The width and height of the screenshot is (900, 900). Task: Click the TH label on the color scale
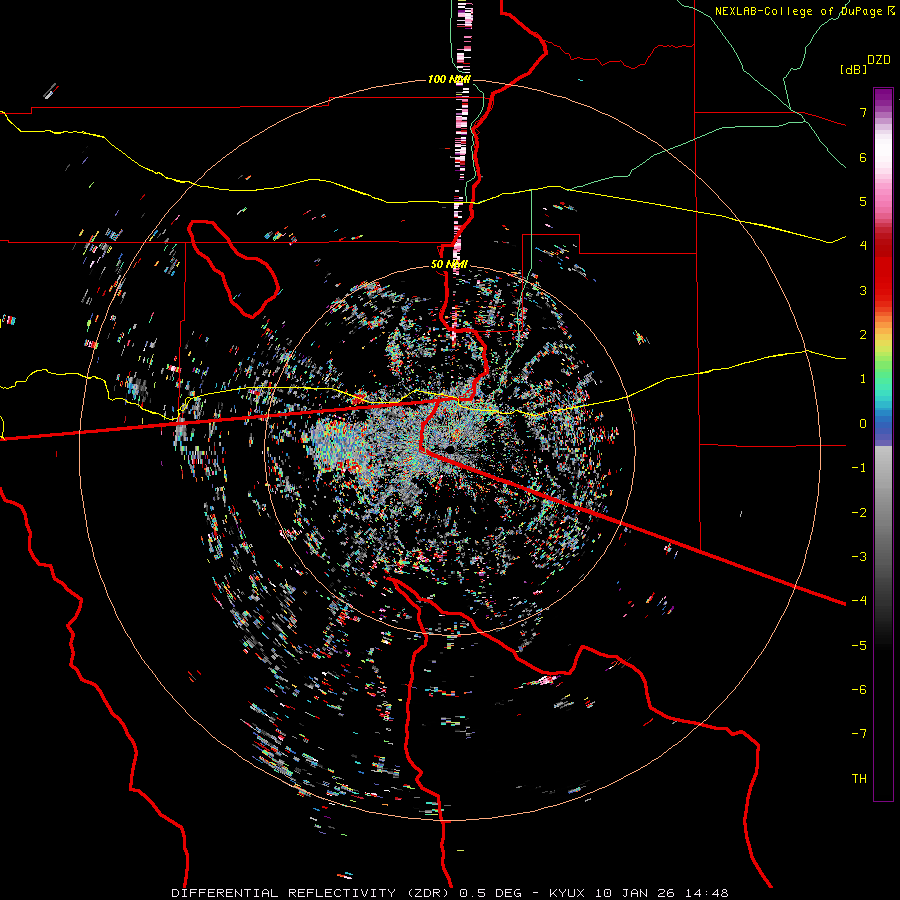point(859,779)
